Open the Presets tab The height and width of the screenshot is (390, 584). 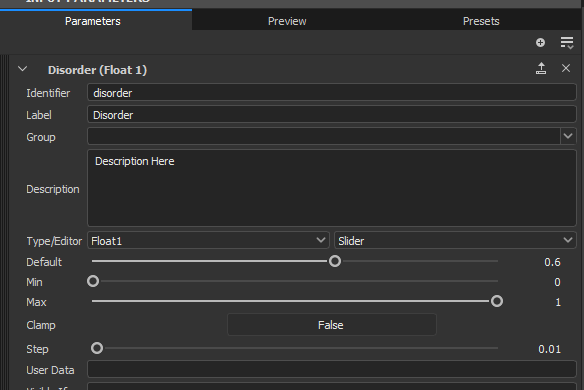click(481, 21)
